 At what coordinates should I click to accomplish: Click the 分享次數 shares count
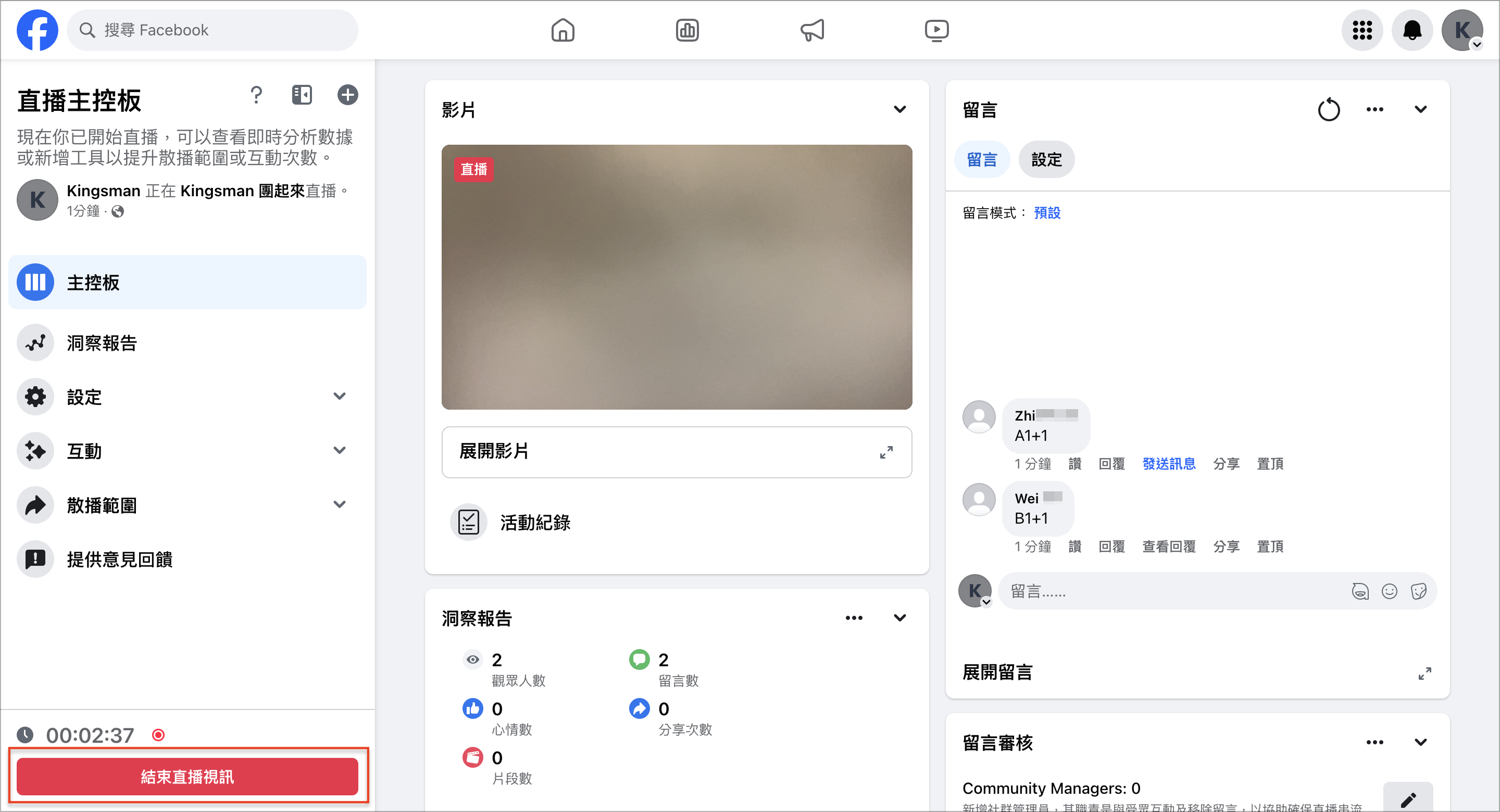click(671, 718)
